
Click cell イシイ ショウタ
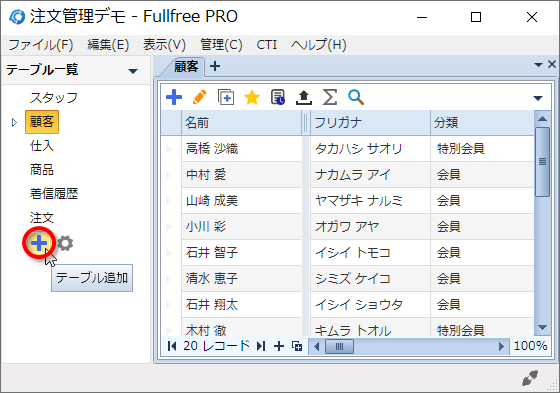pyautogui.click(x=371, y=305)
